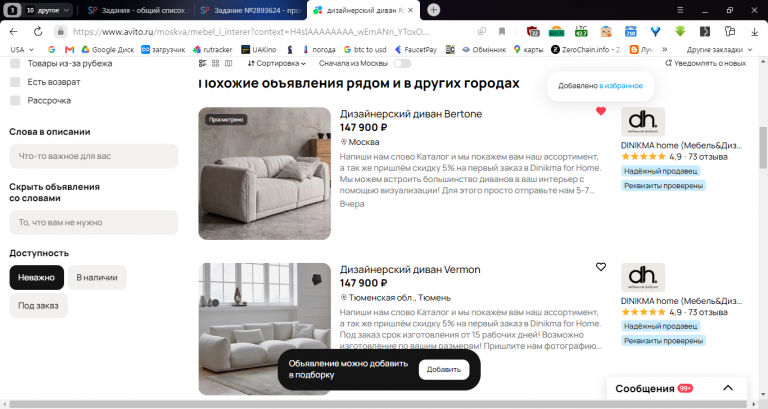
Task: Switch to Задание №2893624 tab
Action: click(250, 10)
